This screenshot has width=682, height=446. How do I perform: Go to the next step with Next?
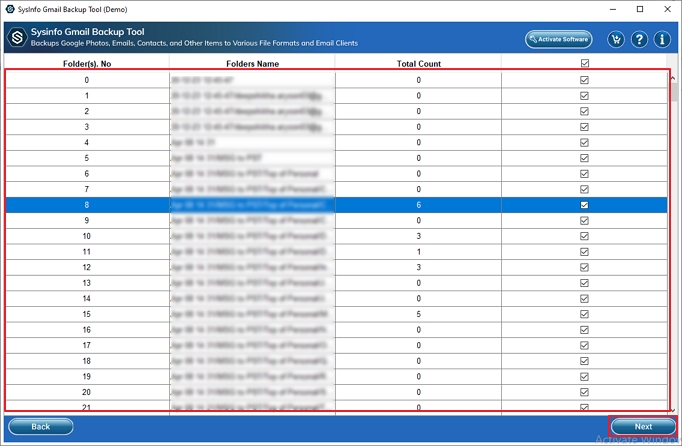click(643, 426)
